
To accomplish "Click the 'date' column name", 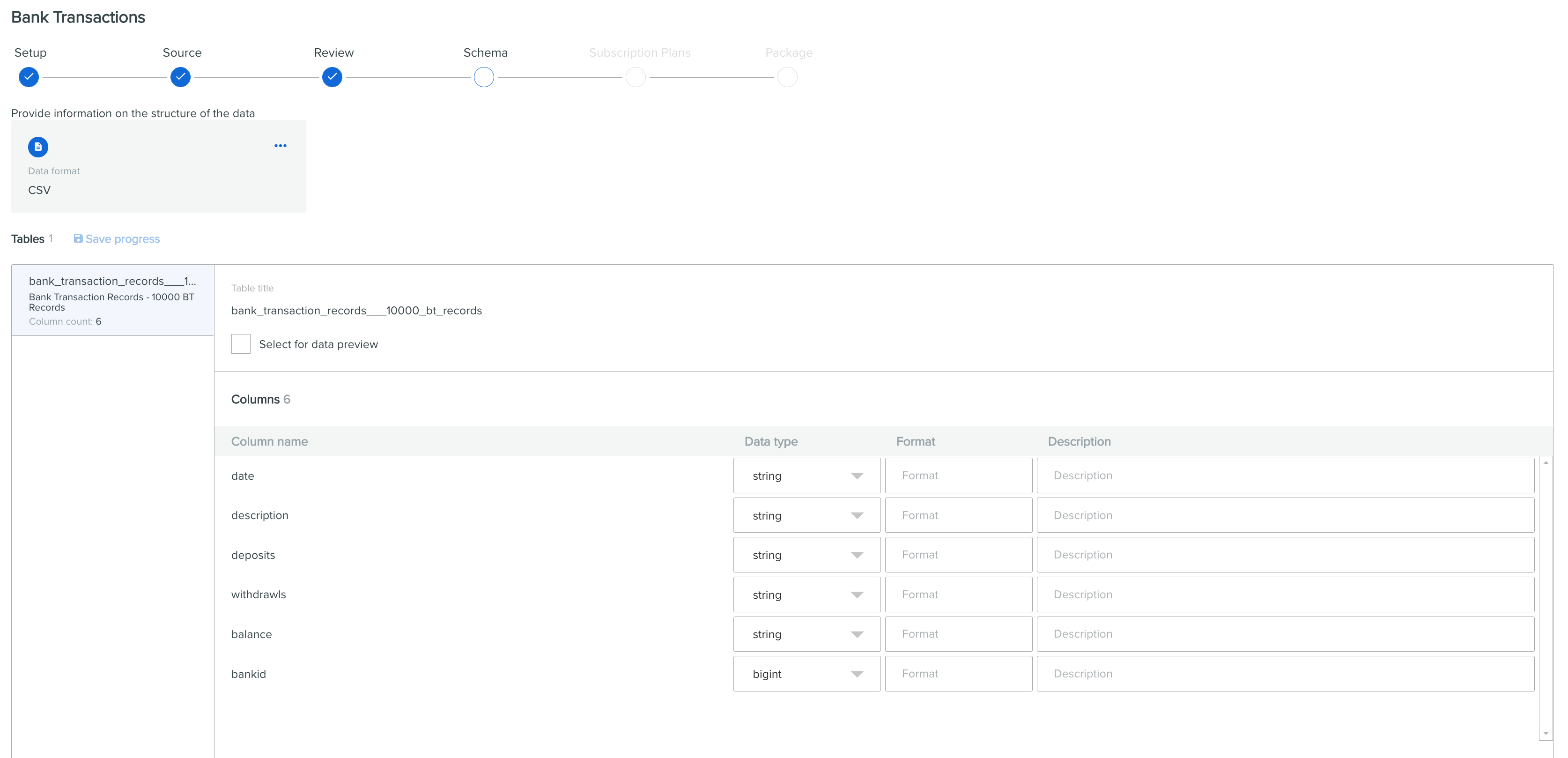I will click(242, 476).
